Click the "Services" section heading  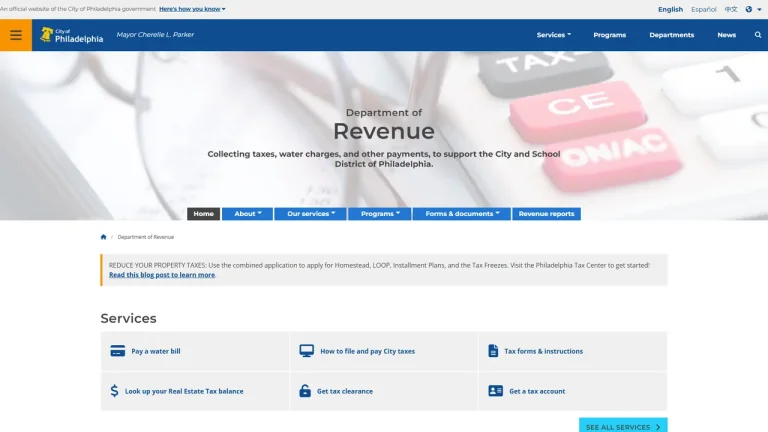click(x=128, y=318)
